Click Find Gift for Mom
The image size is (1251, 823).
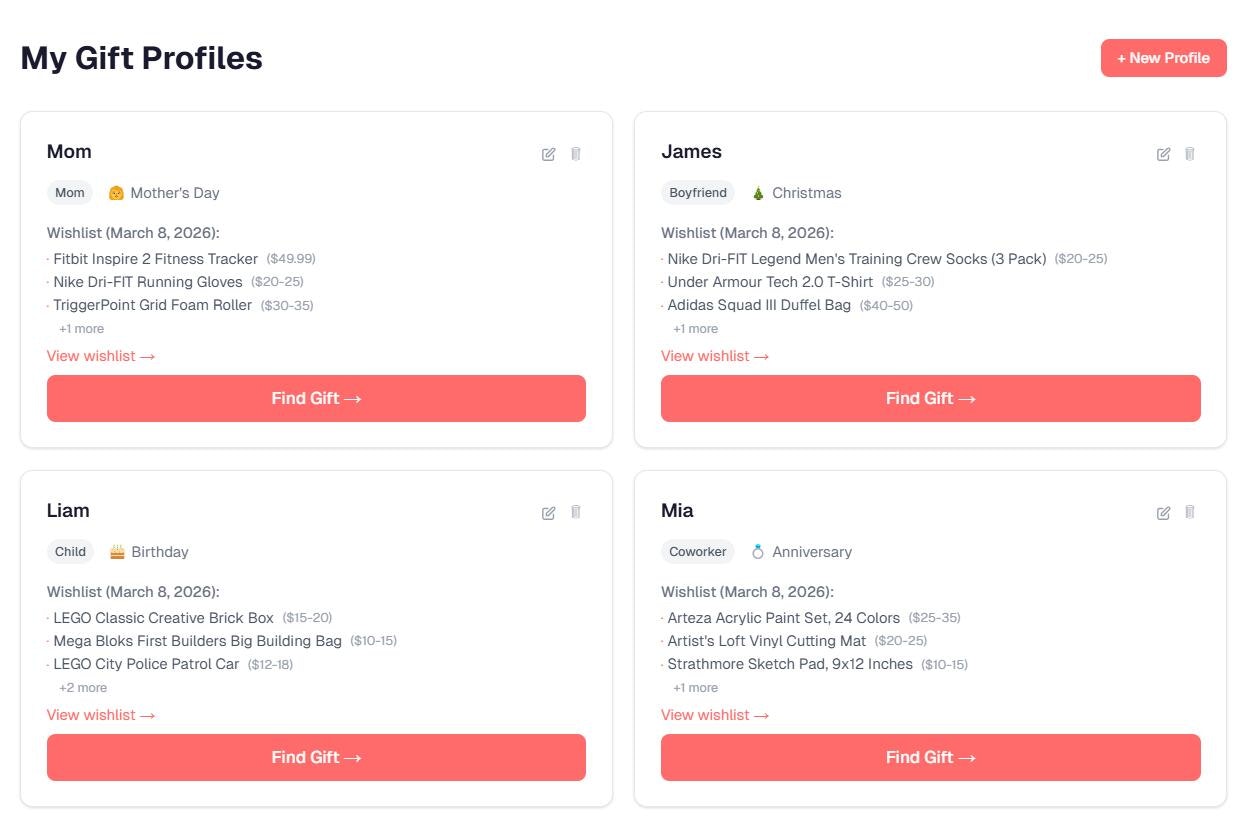click(316, 398)
